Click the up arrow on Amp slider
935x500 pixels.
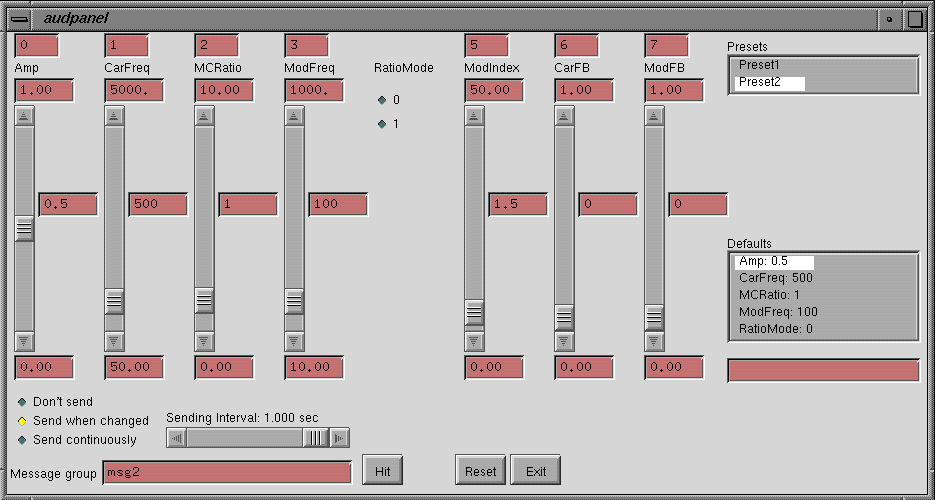pos(24,115)
